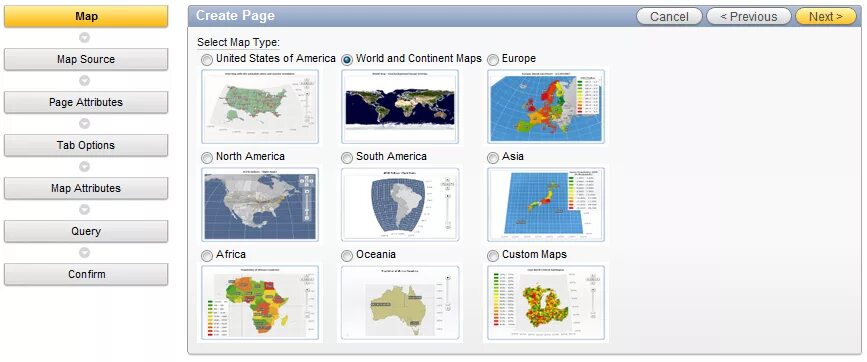Jump to the Confirm step

(86, 275)
